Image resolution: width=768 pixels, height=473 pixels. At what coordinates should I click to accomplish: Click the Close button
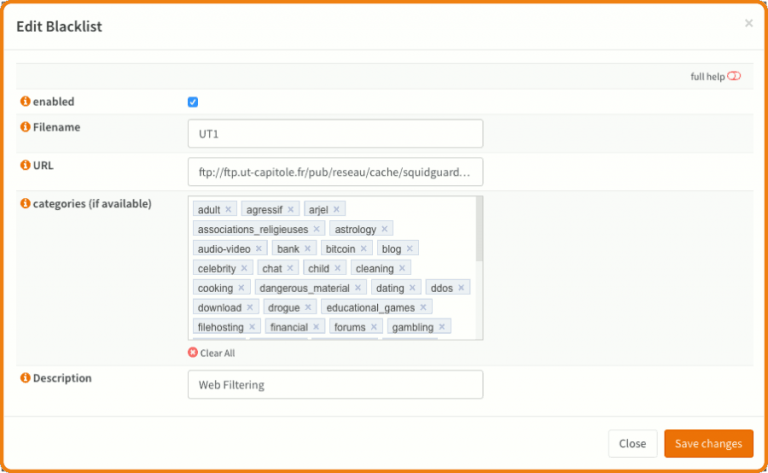631,444
